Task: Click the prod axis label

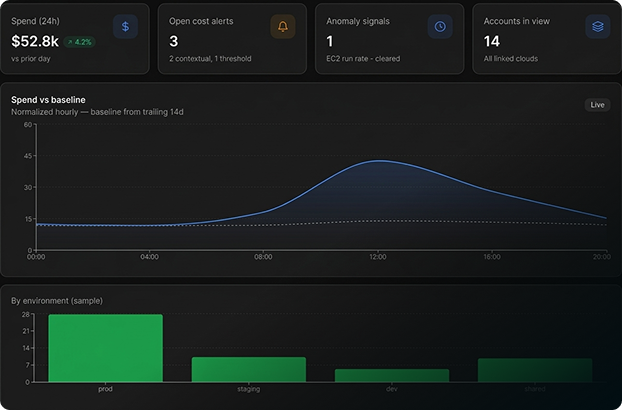Action: 105,389
